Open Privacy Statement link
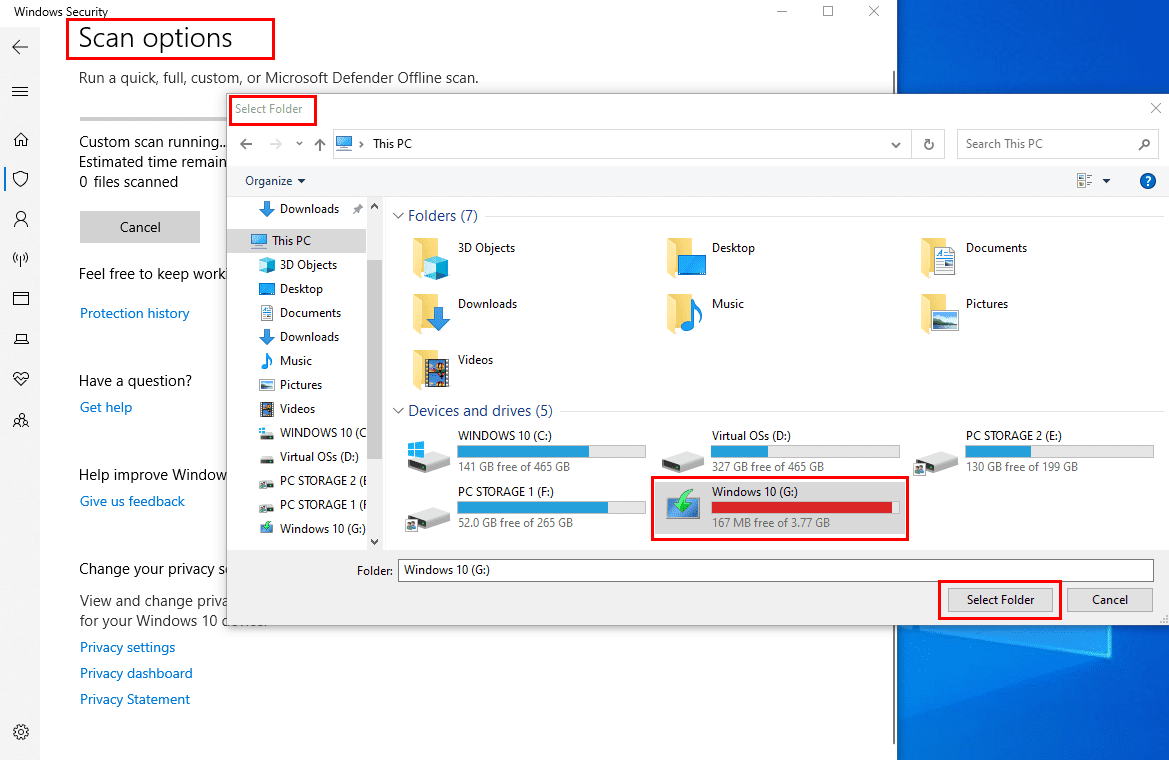Screen dimensions: 1169x760 [x=134, y=700]
